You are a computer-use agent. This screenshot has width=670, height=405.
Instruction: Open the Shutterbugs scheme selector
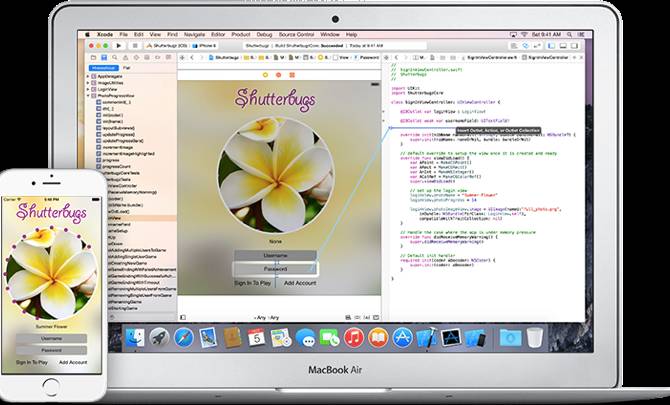[x=167, y=45]
